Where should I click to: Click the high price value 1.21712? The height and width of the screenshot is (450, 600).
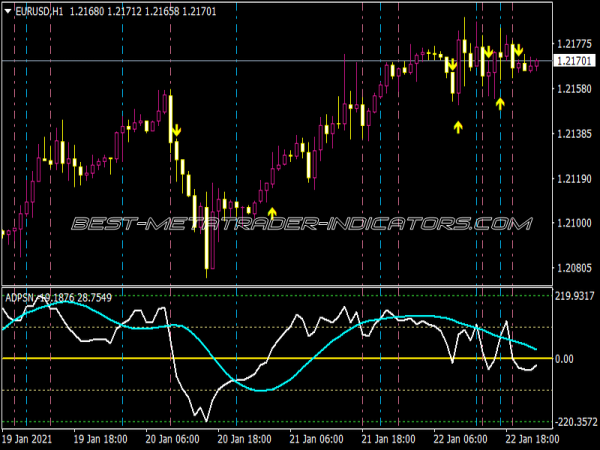point(124,12)
